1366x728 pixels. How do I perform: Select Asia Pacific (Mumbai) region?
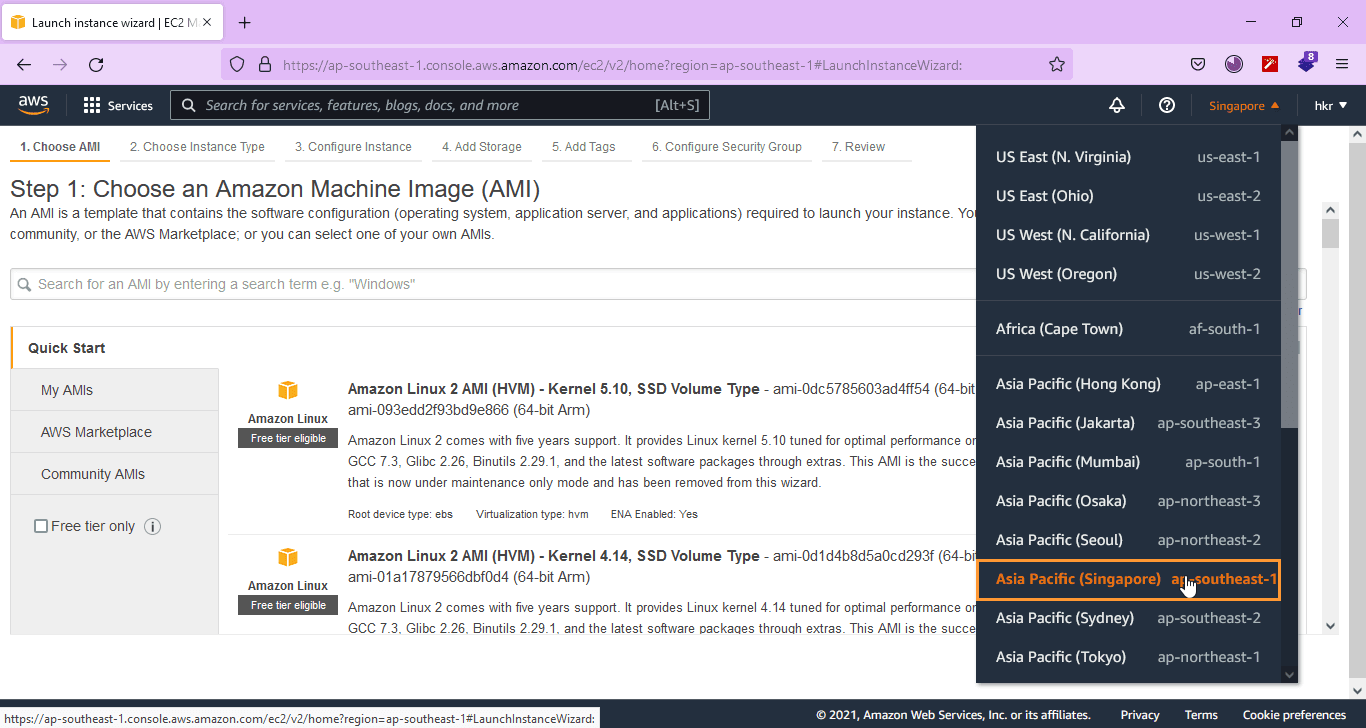pos(1128,462)
